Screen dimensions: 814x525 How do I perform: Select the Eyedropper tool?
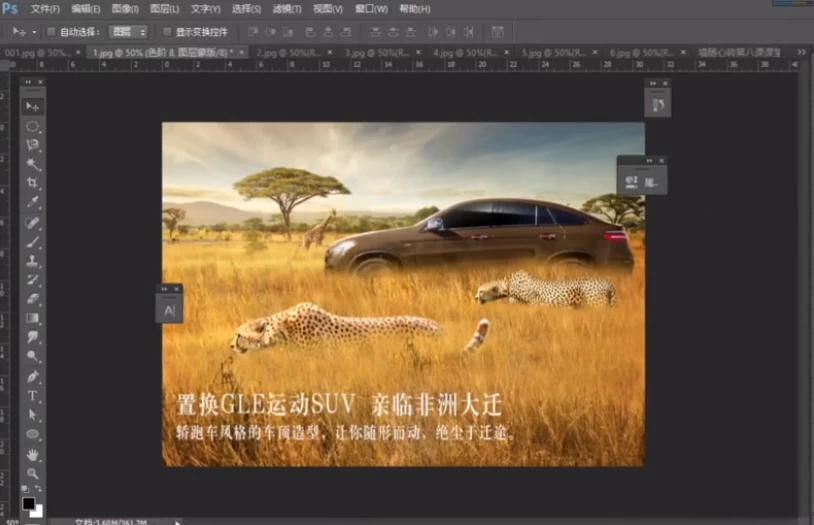pyautogui.click(x=33, y=203)
